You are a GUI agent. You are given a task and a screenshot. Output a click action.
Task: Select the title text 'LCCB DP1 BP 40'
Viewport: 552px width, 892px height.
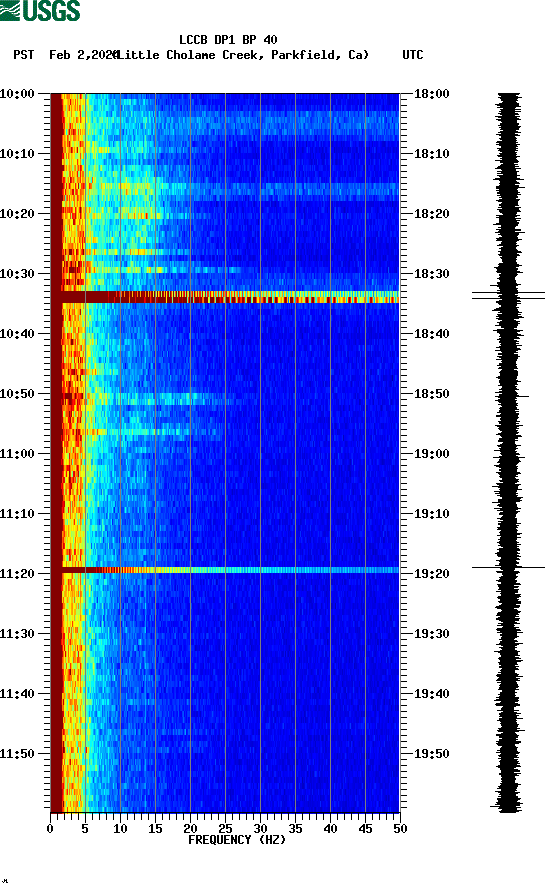tap(228, 40)
